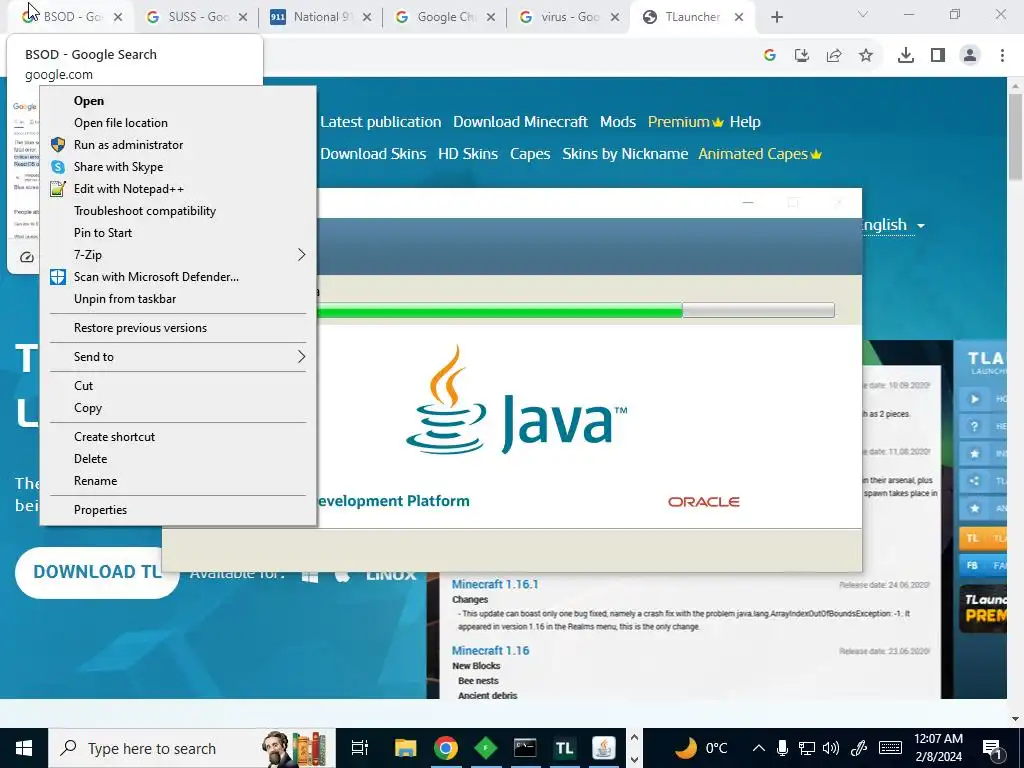Choose Open in the context menu
Screen dimensions: 1024x768
178,101
